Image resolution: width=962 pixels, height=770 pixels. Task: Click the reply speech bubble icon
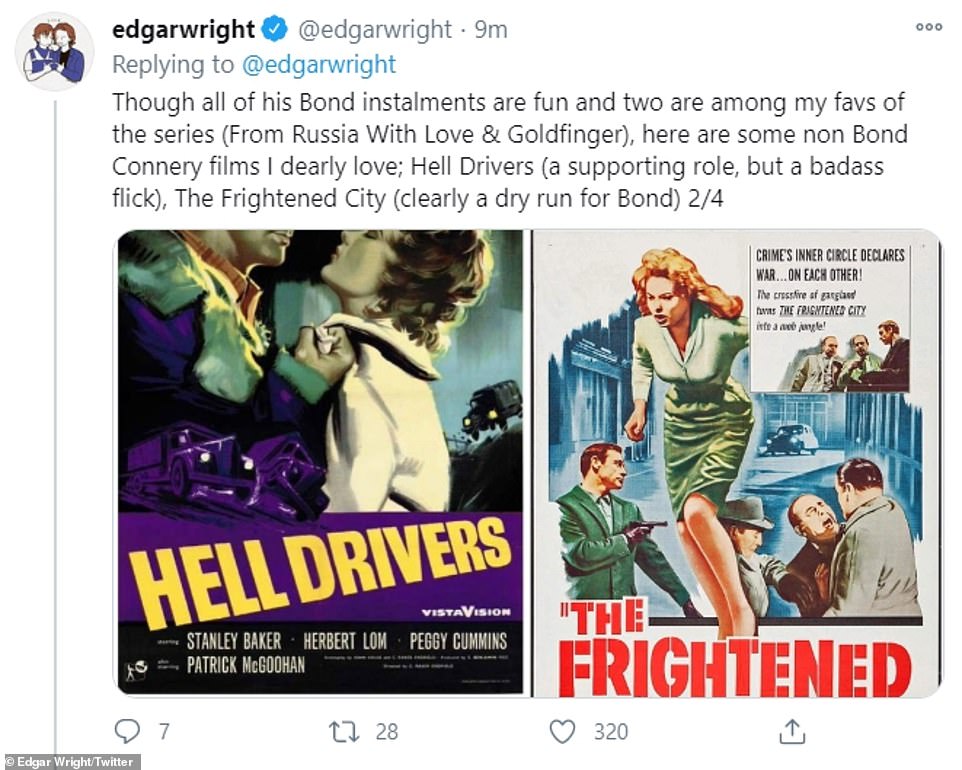[128, 731]
